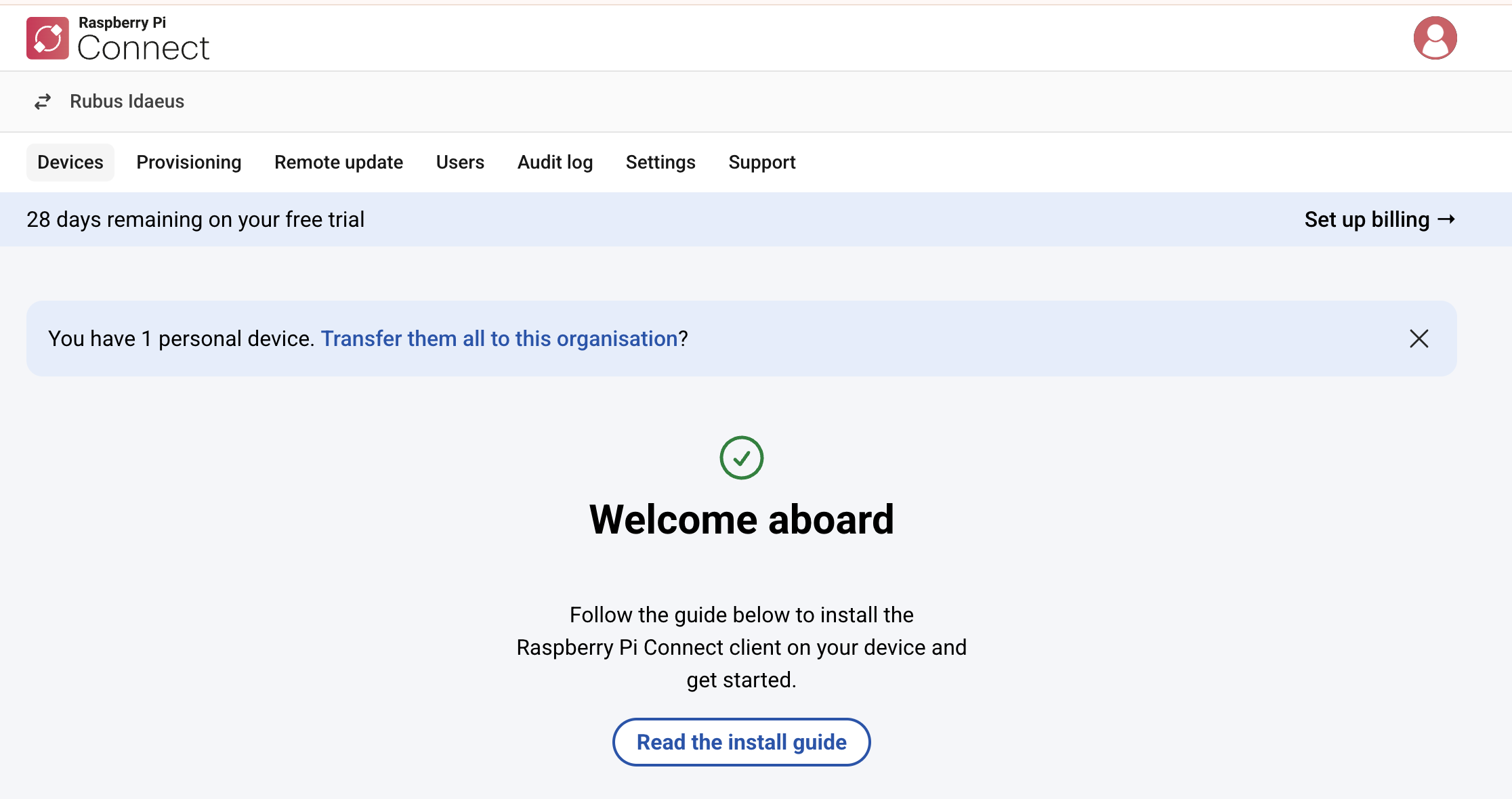The height and width of the screenshot is (799, 1512).
Task: View the Audit log tab
Action: tap(555, 162)
